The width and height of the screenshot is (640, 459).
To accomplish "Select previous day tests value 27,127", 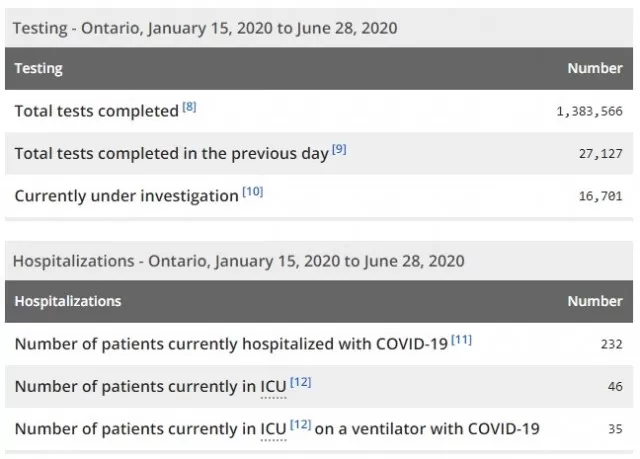I will tap(601, 154).
